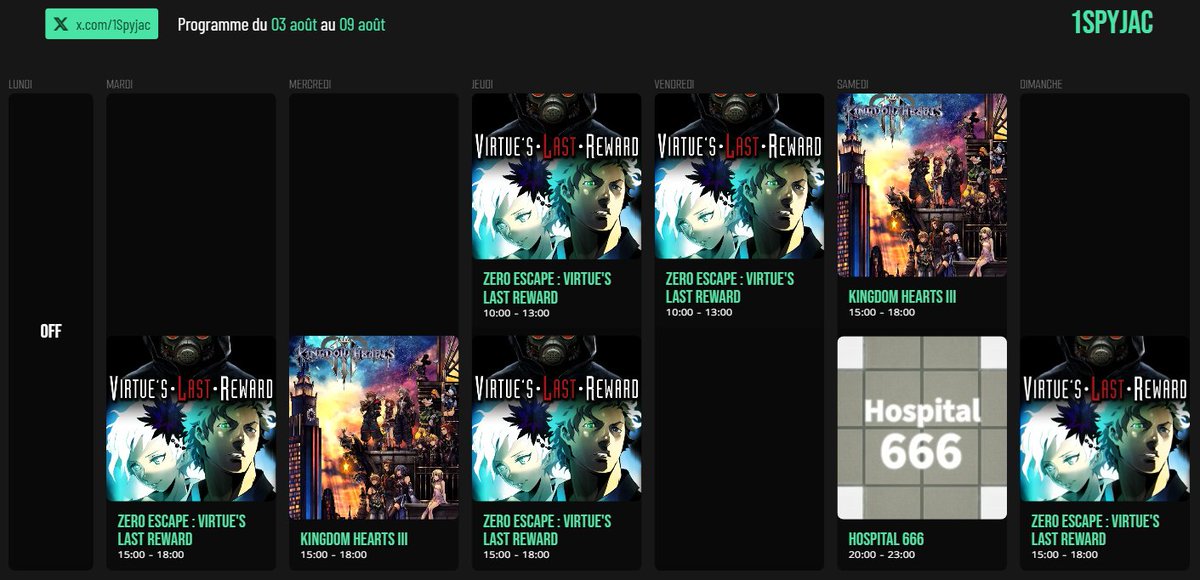Open Saturday's Kingdom Hearts III cover image
1200x580 pixels.
click(x=922, y=185)
